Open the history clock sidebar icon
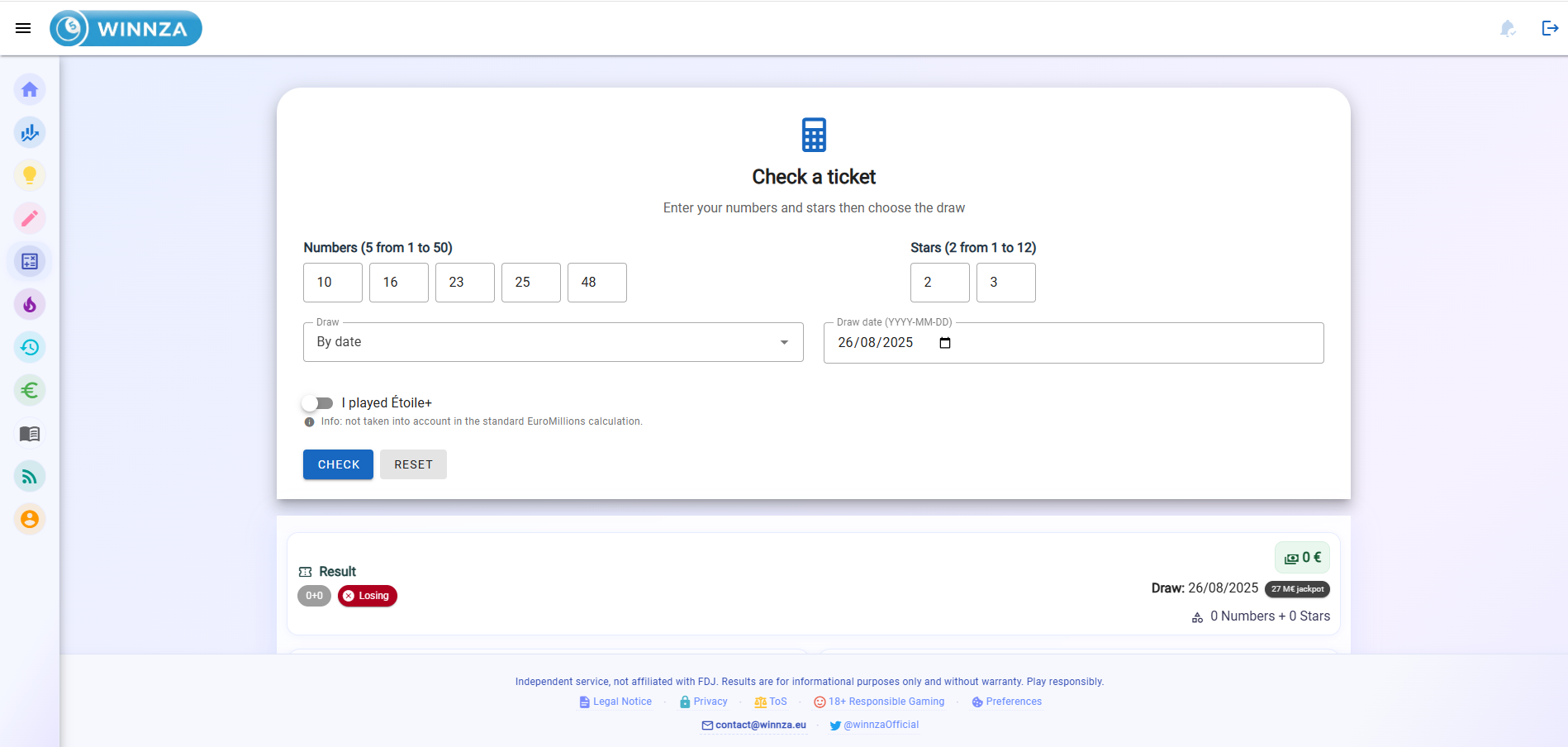1568x747 pixels. 30,347
